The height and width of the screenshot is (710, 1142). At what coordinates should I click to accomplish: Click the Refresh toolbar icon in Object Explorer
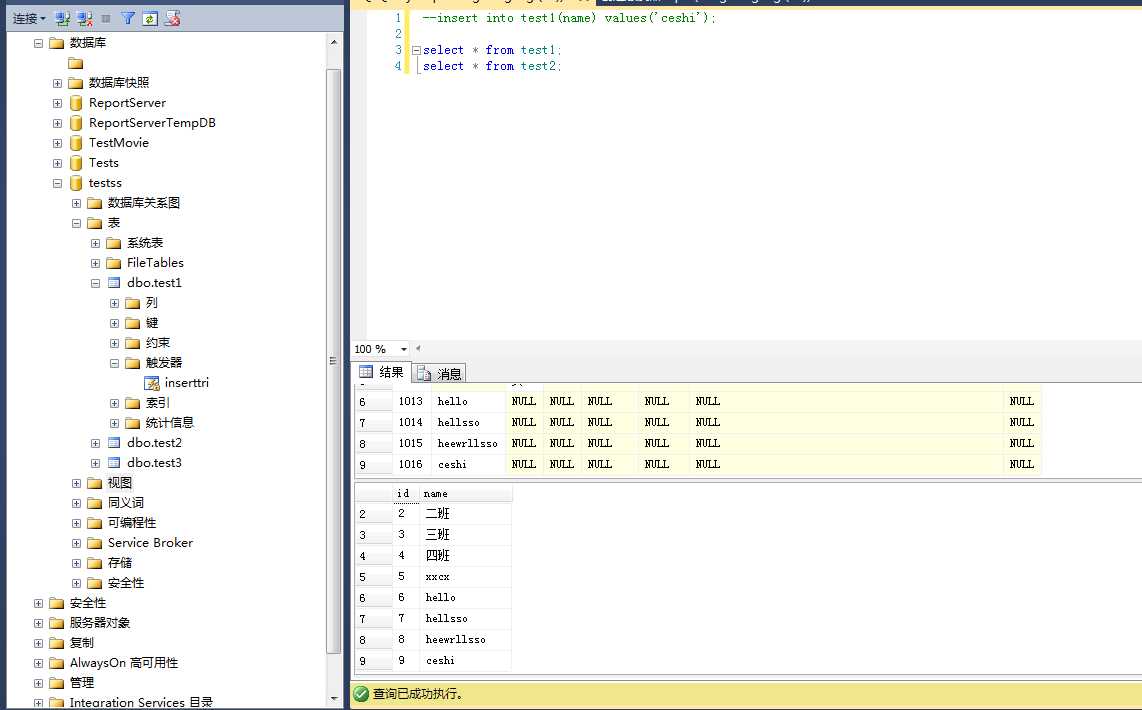[x=150, y=18]
